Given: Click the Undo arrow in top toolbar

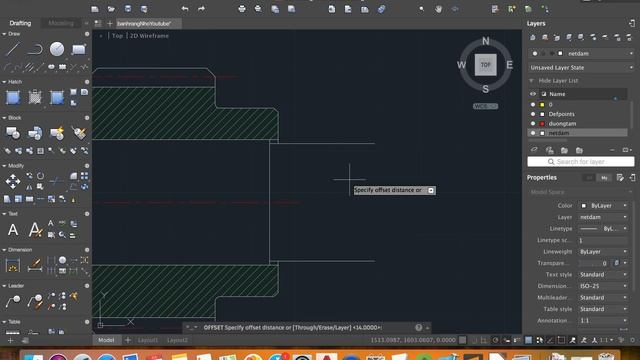Looking at the screenshot, I should click(x=185, y=9).
